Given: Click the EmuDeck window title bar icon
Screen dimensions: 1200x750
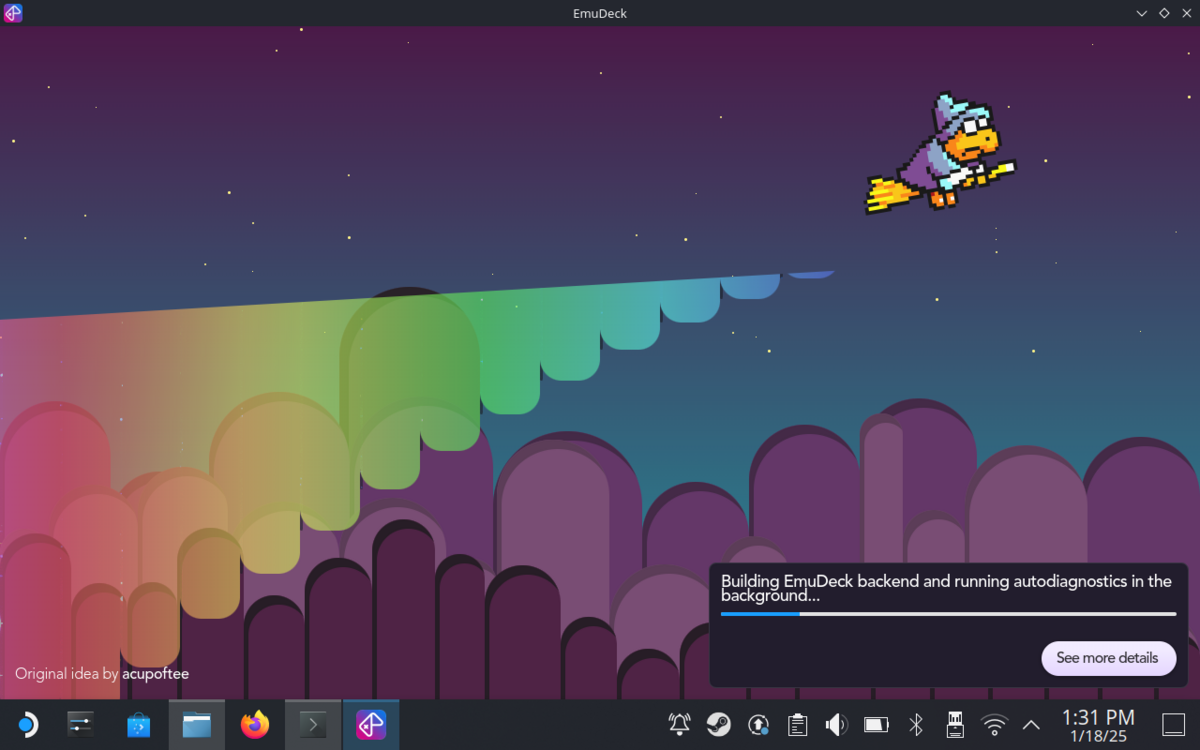Looking at the screenshot, I should pyautogui.click(x=13, y=13).
